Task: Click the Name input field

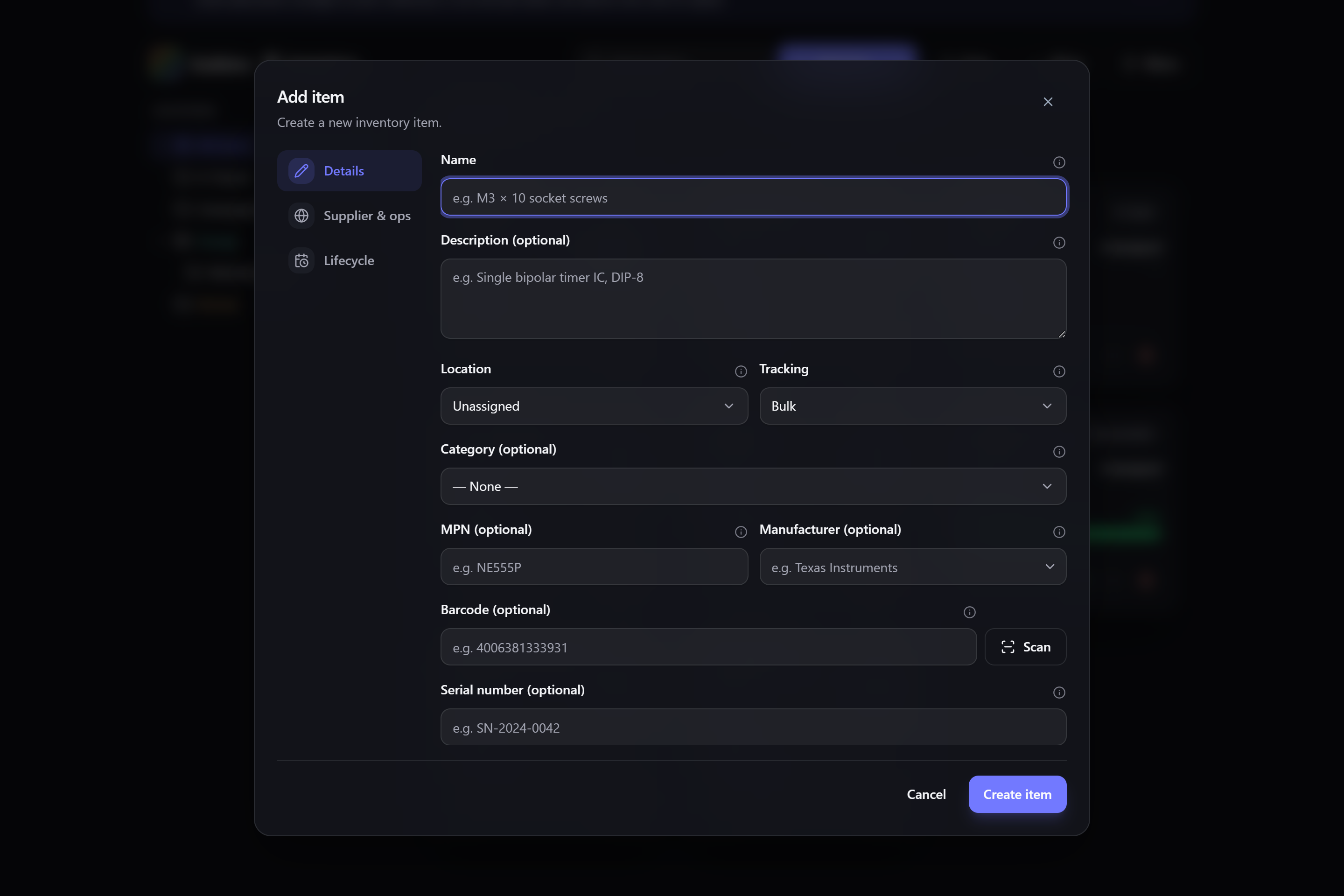Action: pos(753,198)
